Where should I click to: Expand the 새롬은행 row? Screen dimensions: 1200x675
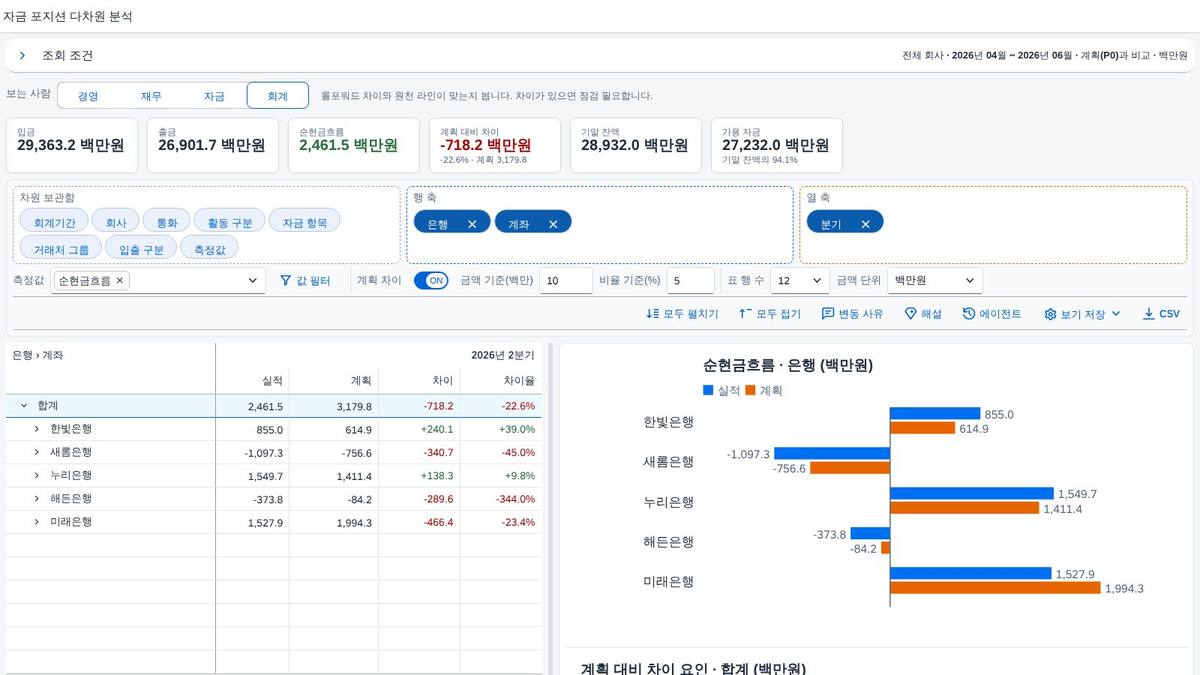pos(37,452)
